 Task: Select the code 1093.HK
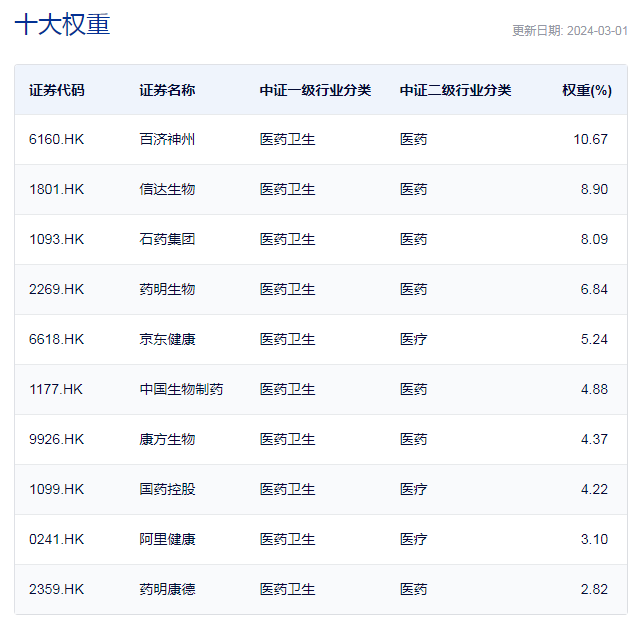(56, 239)
